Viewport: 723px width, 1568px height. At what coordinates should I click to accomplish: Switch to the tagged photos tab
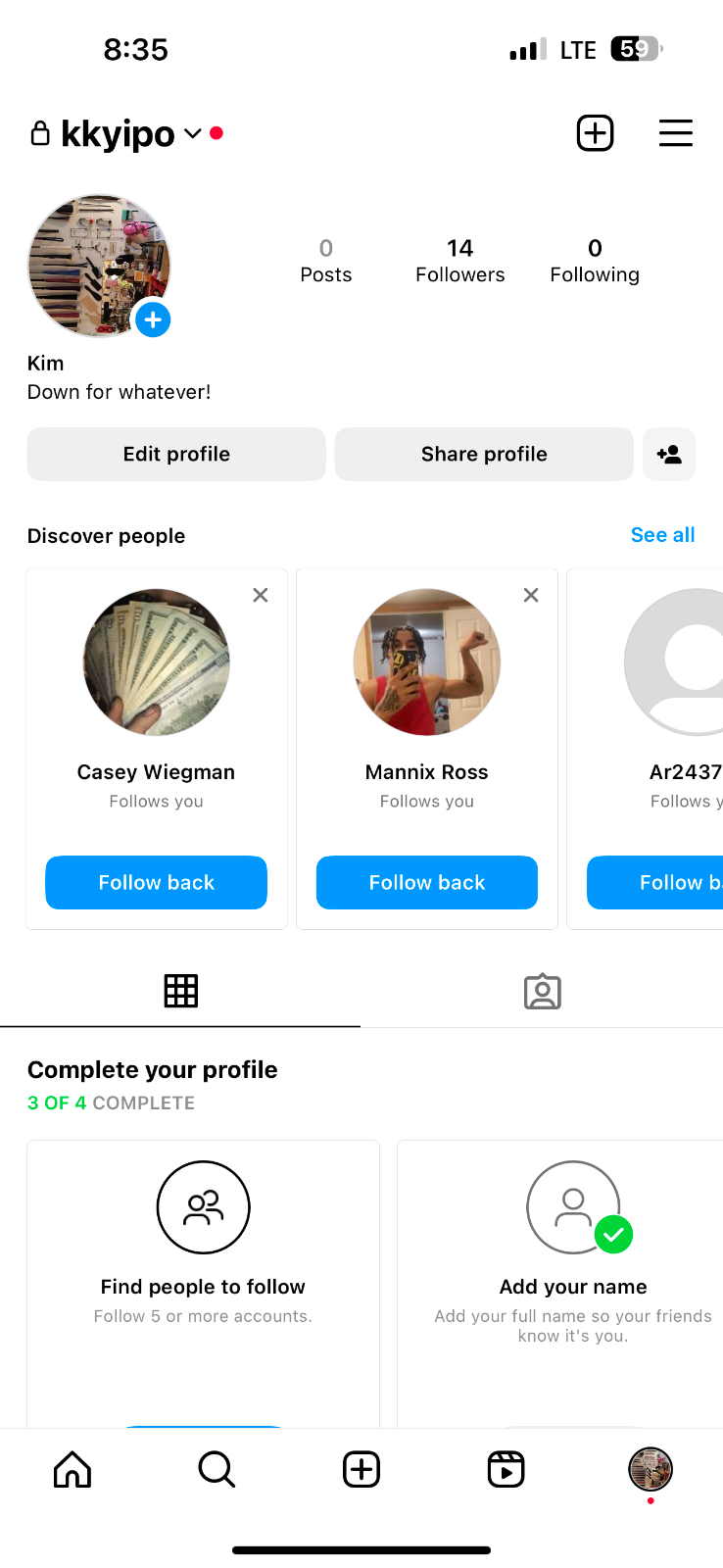coord(542,991)
